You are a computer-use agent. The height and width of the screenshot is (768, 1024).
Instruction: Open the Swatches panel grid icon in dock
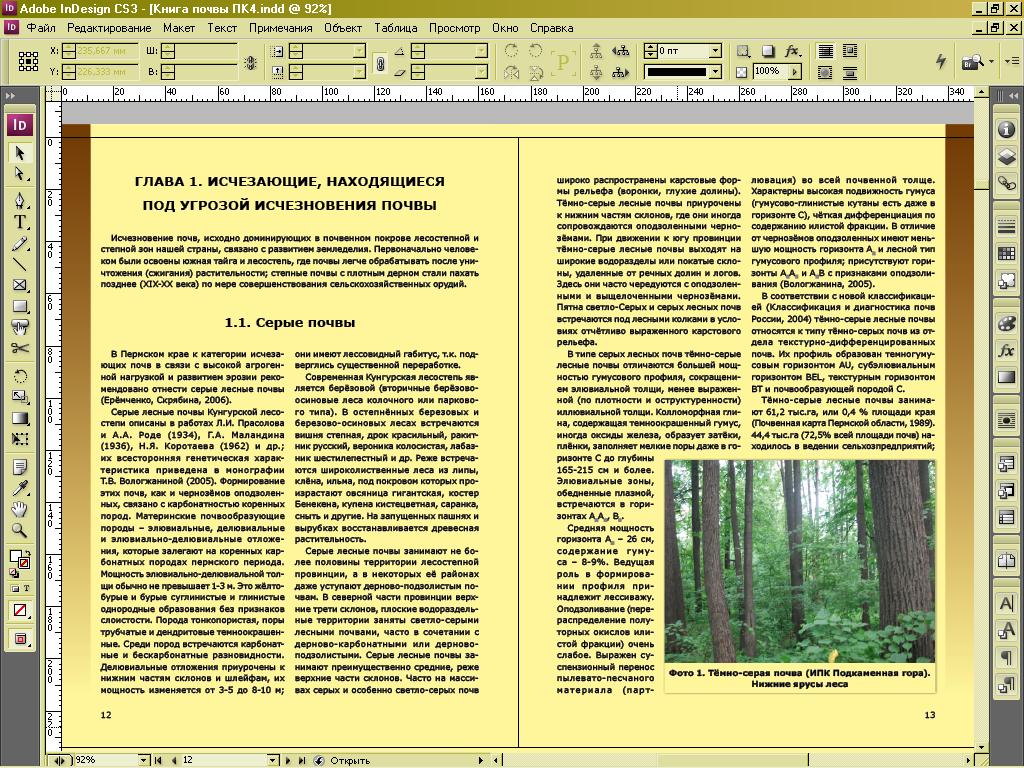coord(1006,253)
